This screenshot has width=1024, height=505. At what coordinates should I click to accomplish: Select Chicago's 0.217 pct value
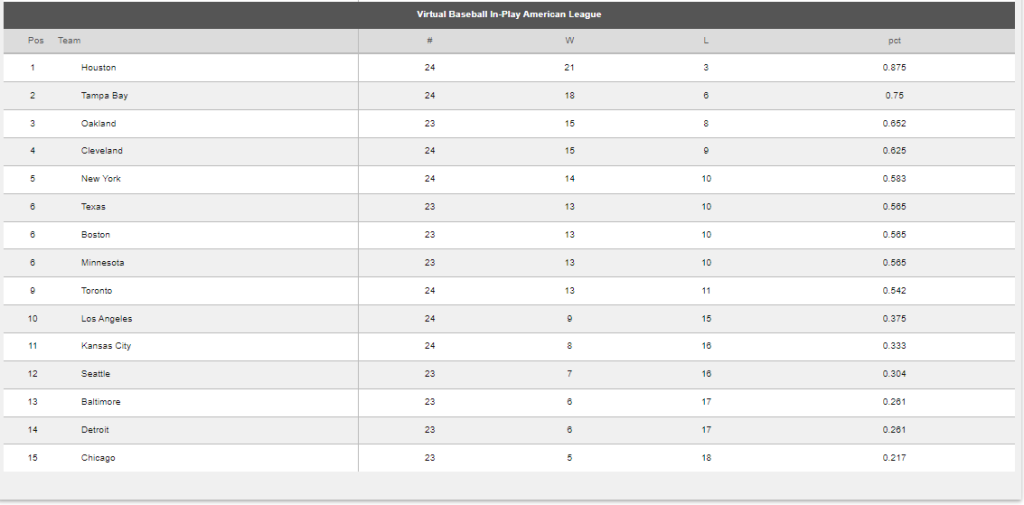coord(894,458)
